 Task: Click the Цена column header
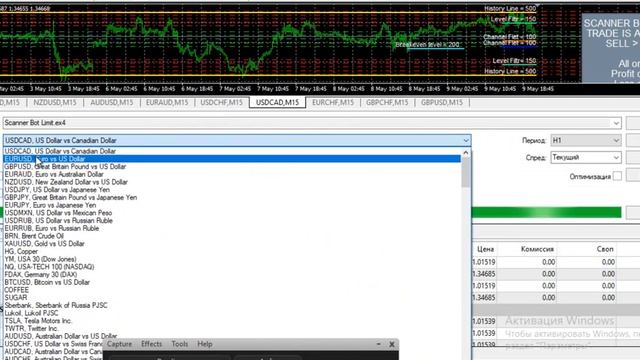[485, 249]
